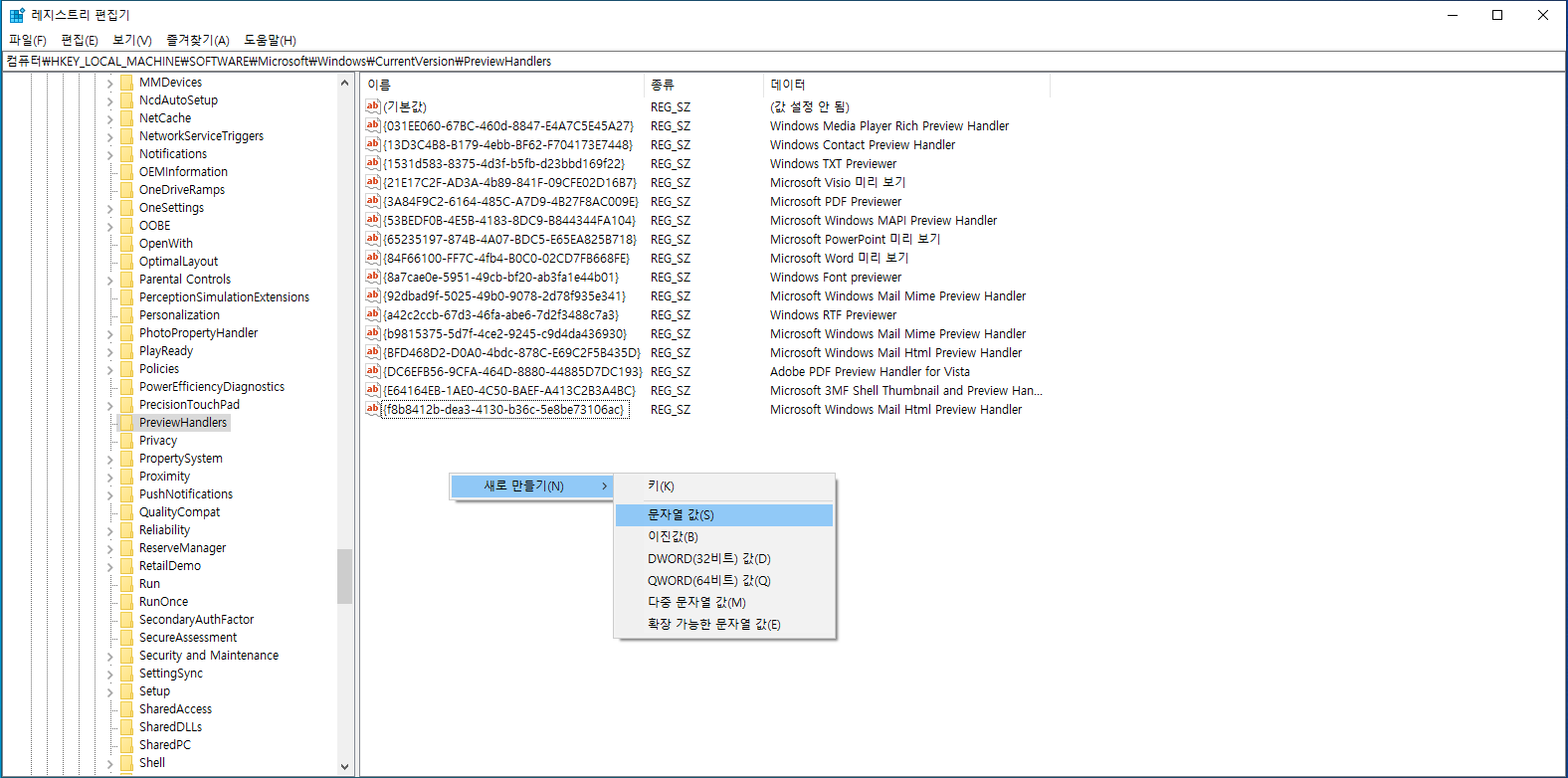The image size is (1568, 778).
Task: Click the 새로 만들기(N) context menu item
Action: coord(531,486)
